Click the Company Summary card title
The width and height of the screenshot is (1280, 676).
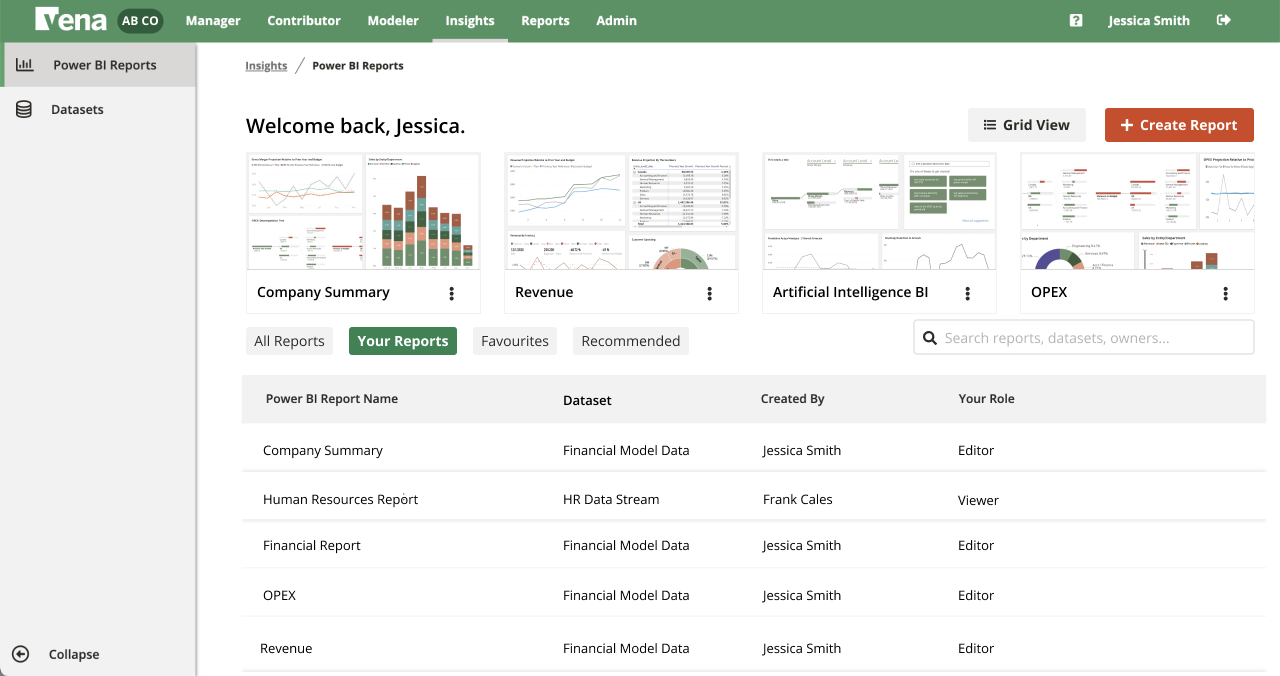(323, 292)
